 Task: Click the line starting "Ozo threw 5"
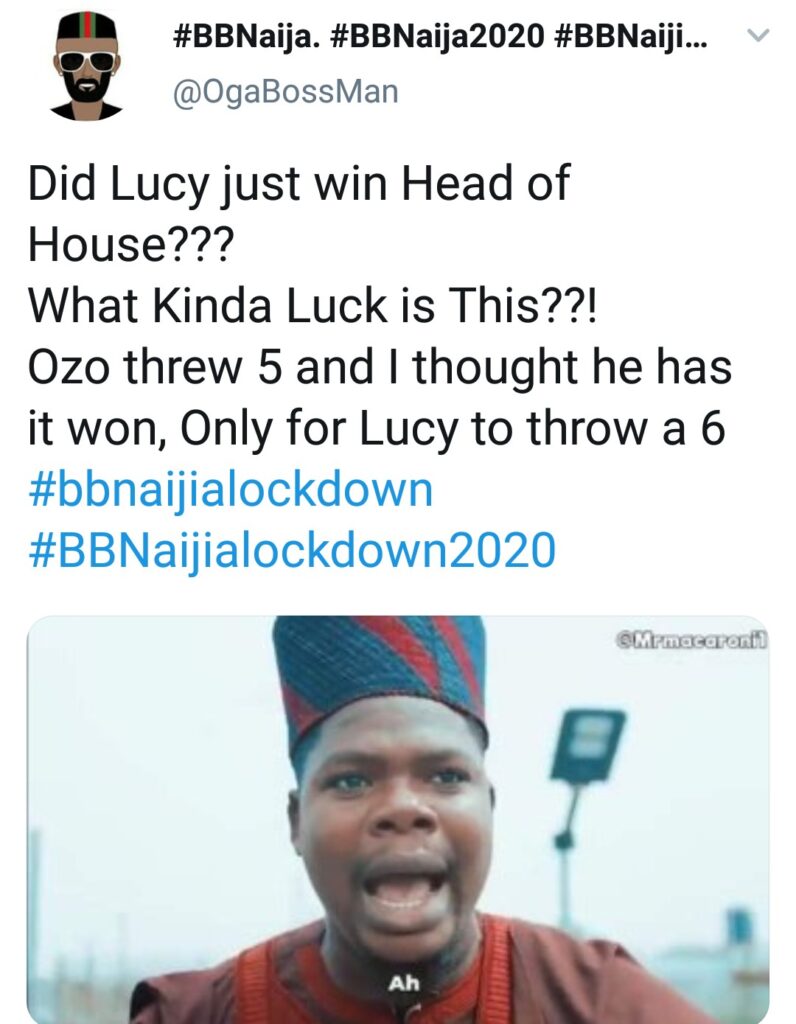coord(380,368)
